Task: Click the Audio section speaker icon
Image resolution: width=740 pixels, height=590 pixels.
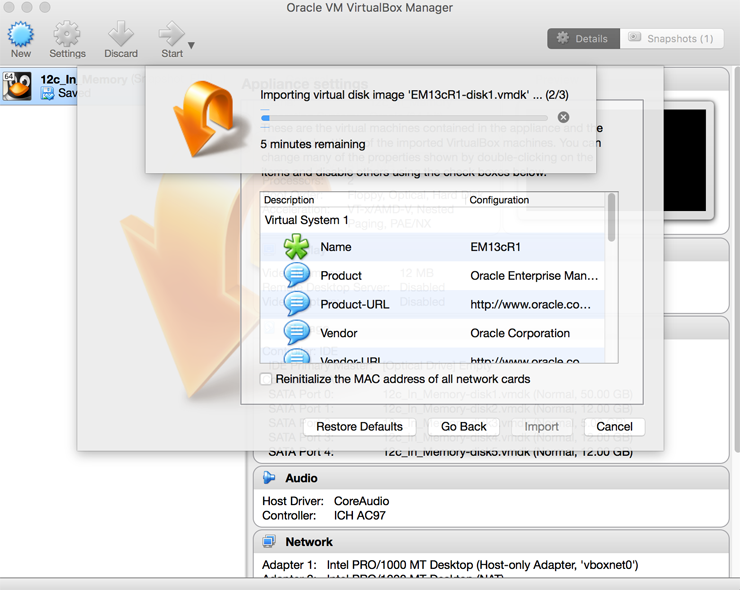Action: coord(269,478)
